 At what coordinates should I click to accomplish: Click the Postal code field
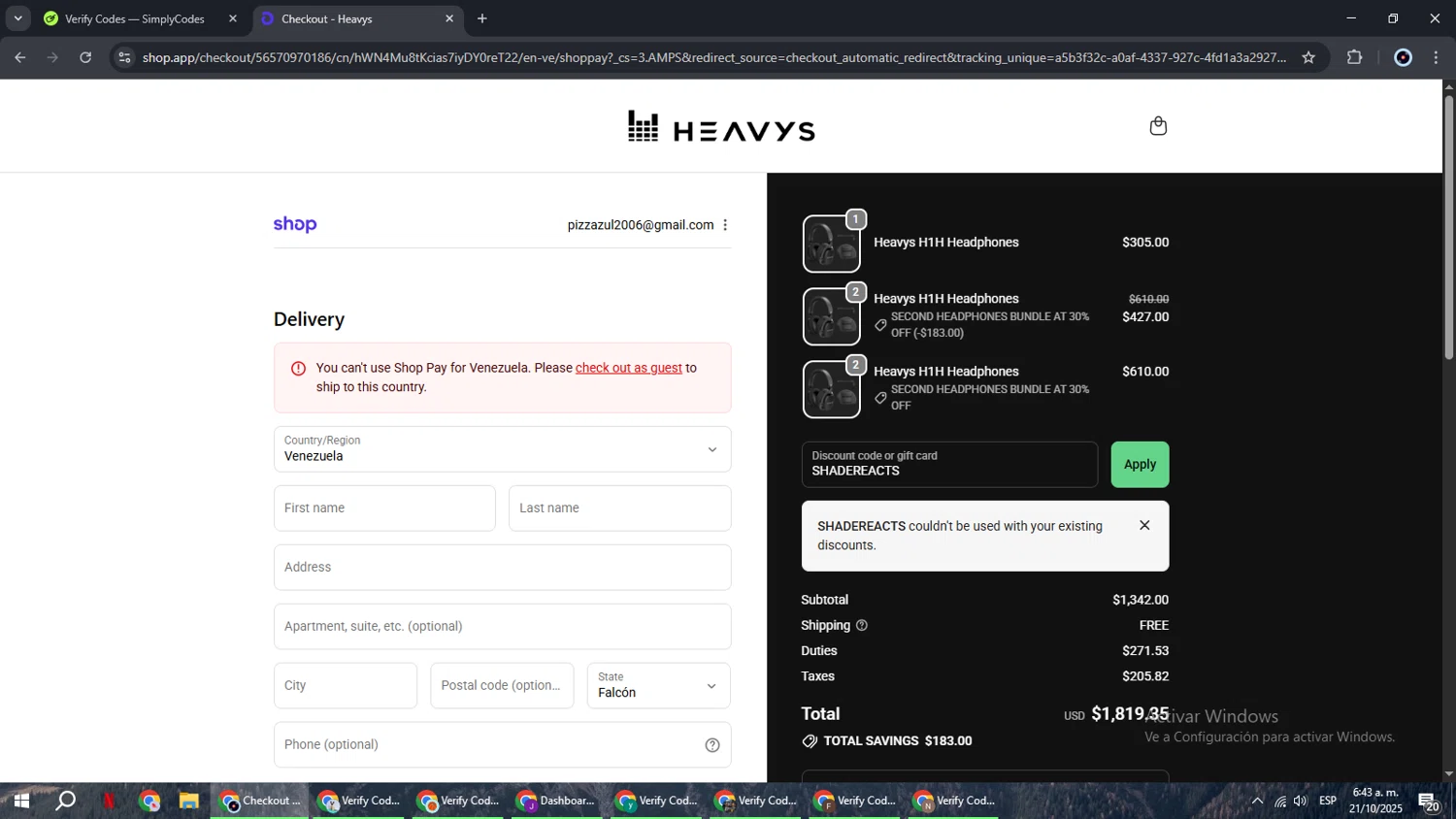click(x=502, y=686)
